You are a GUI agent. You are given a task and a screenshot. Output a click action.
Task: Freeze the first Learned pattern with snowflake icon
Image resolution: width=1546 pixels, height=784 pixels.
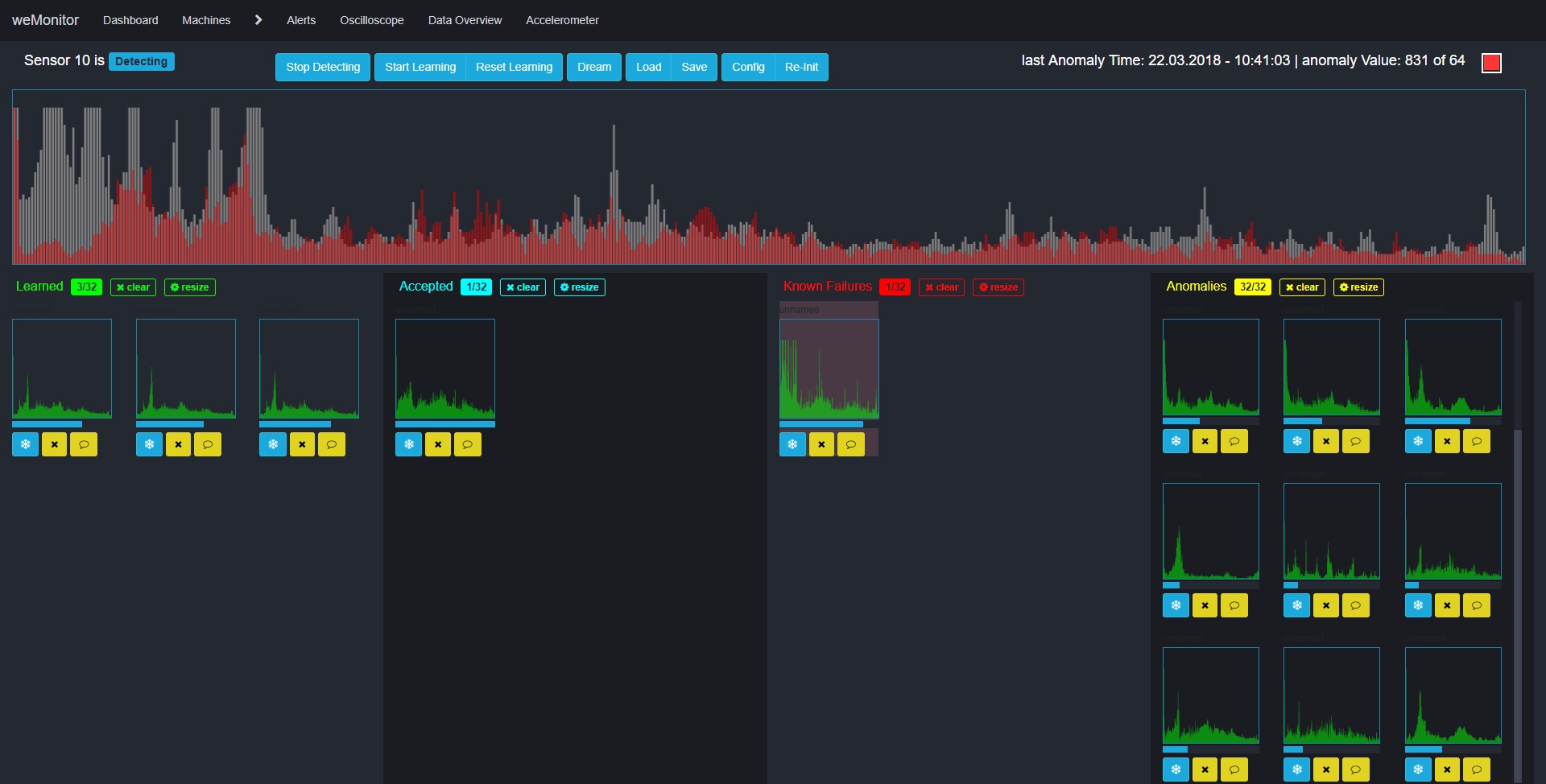click(x=25, y=444)
